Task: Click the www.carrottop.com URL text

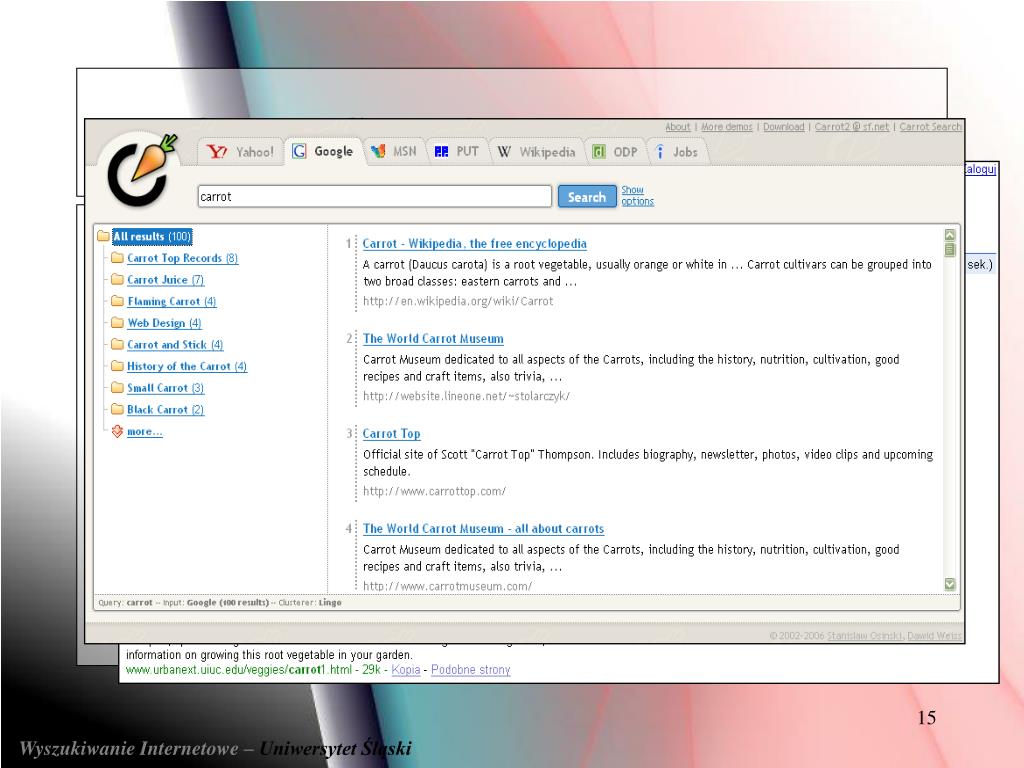Action: [x=434, y=491]
